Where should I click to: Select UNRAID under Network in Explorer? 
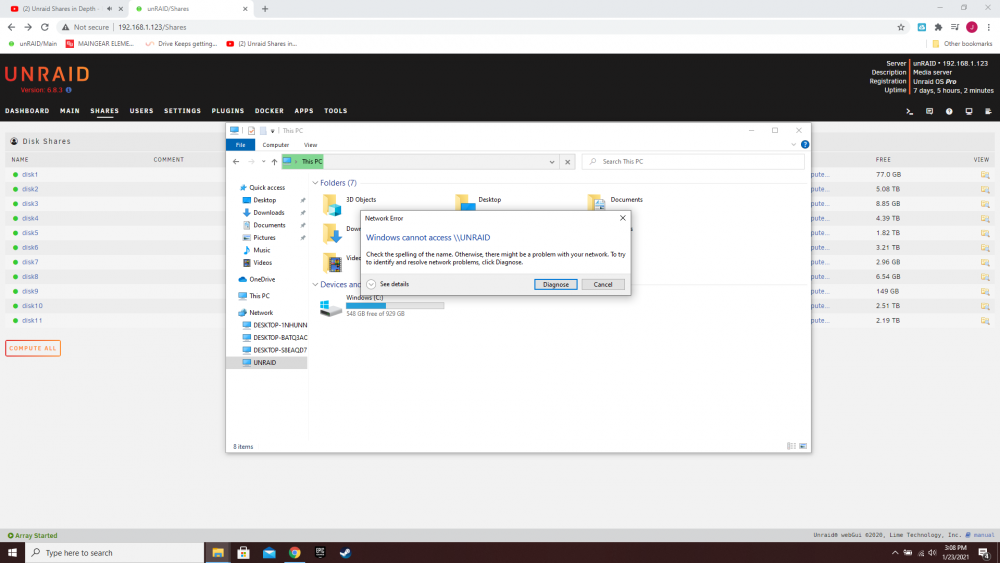[265, 363]
